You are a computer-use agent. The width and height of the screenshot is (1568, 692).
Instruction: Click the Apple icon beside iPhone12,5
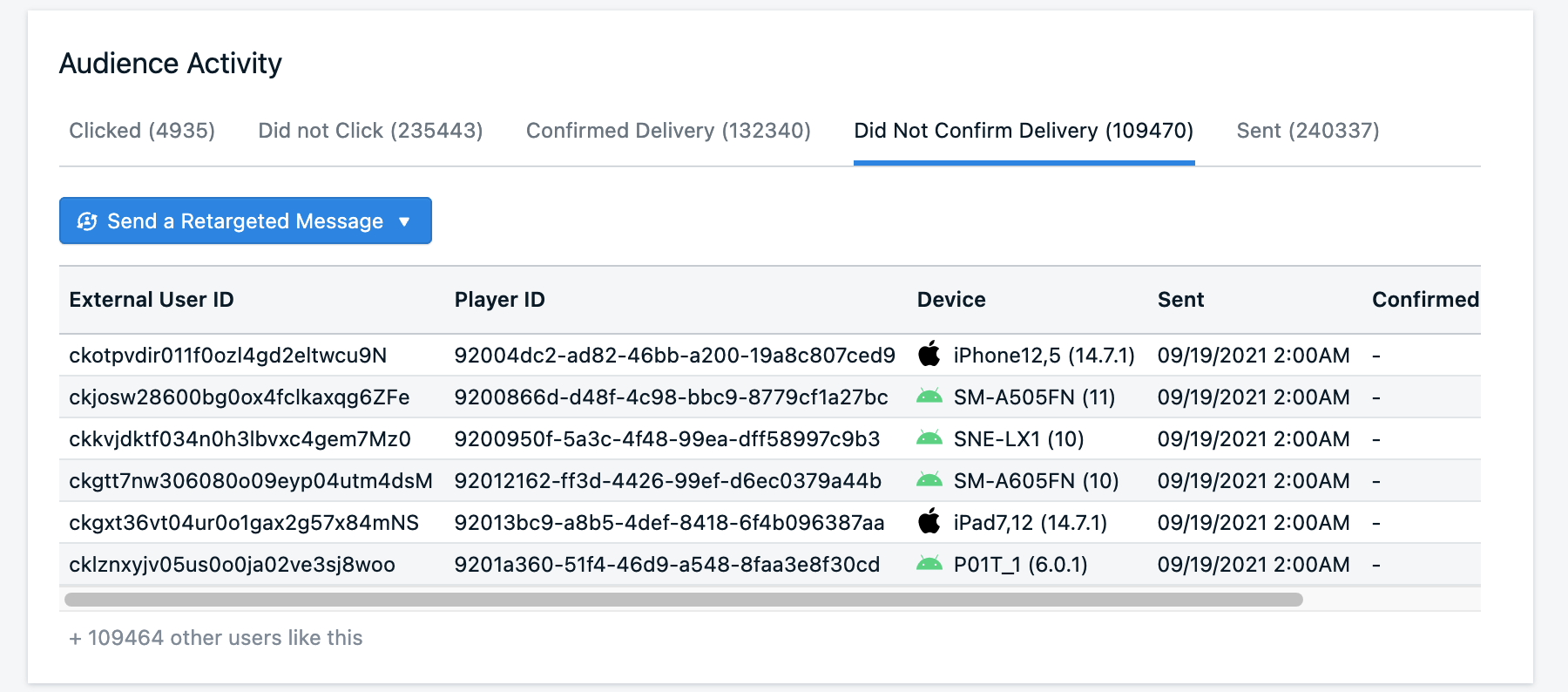pyautogui.click(x=929, y=354)
